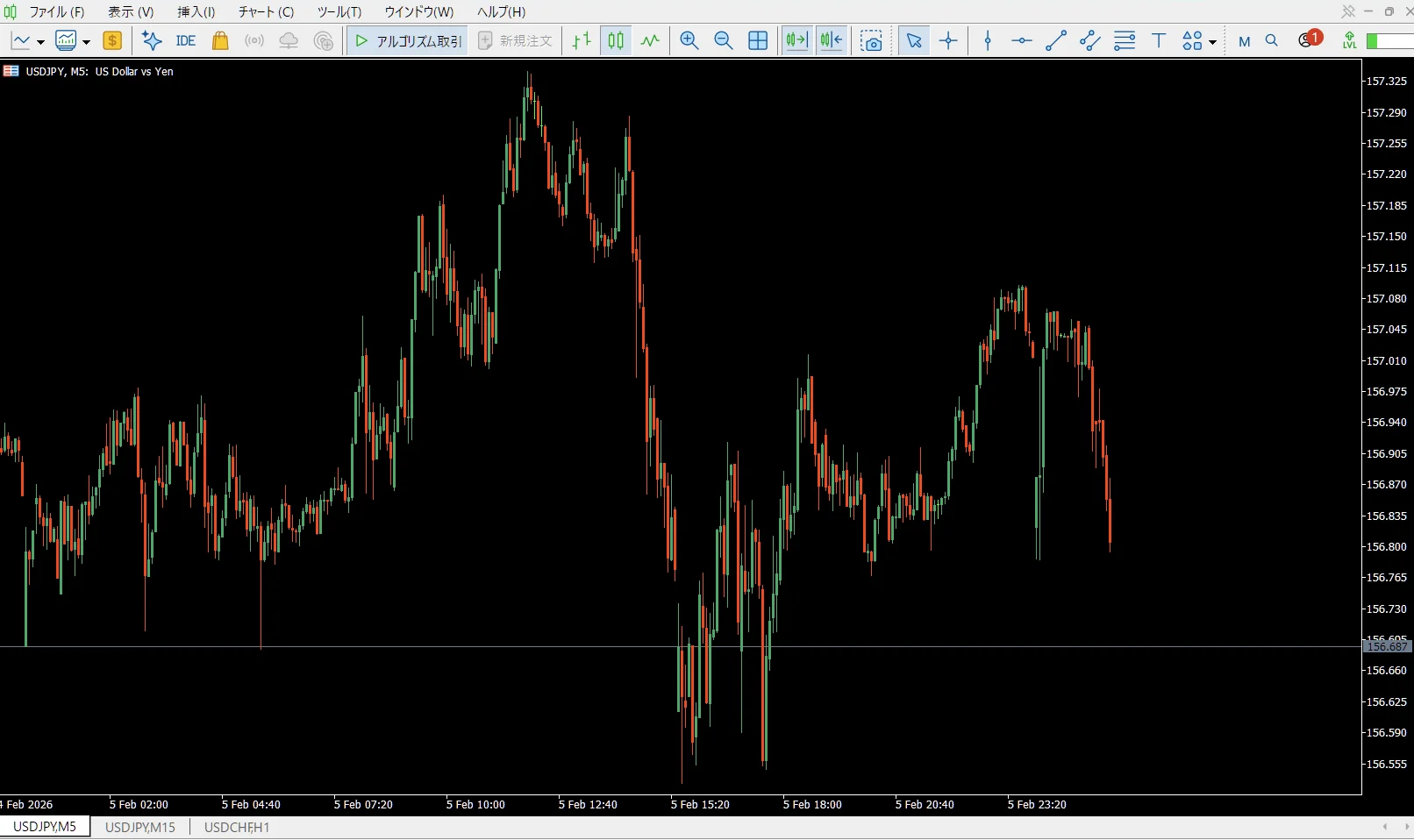Open the 挿入(I) menu
The width and height of the screenshot is (1414, 840).
[196, 11]
